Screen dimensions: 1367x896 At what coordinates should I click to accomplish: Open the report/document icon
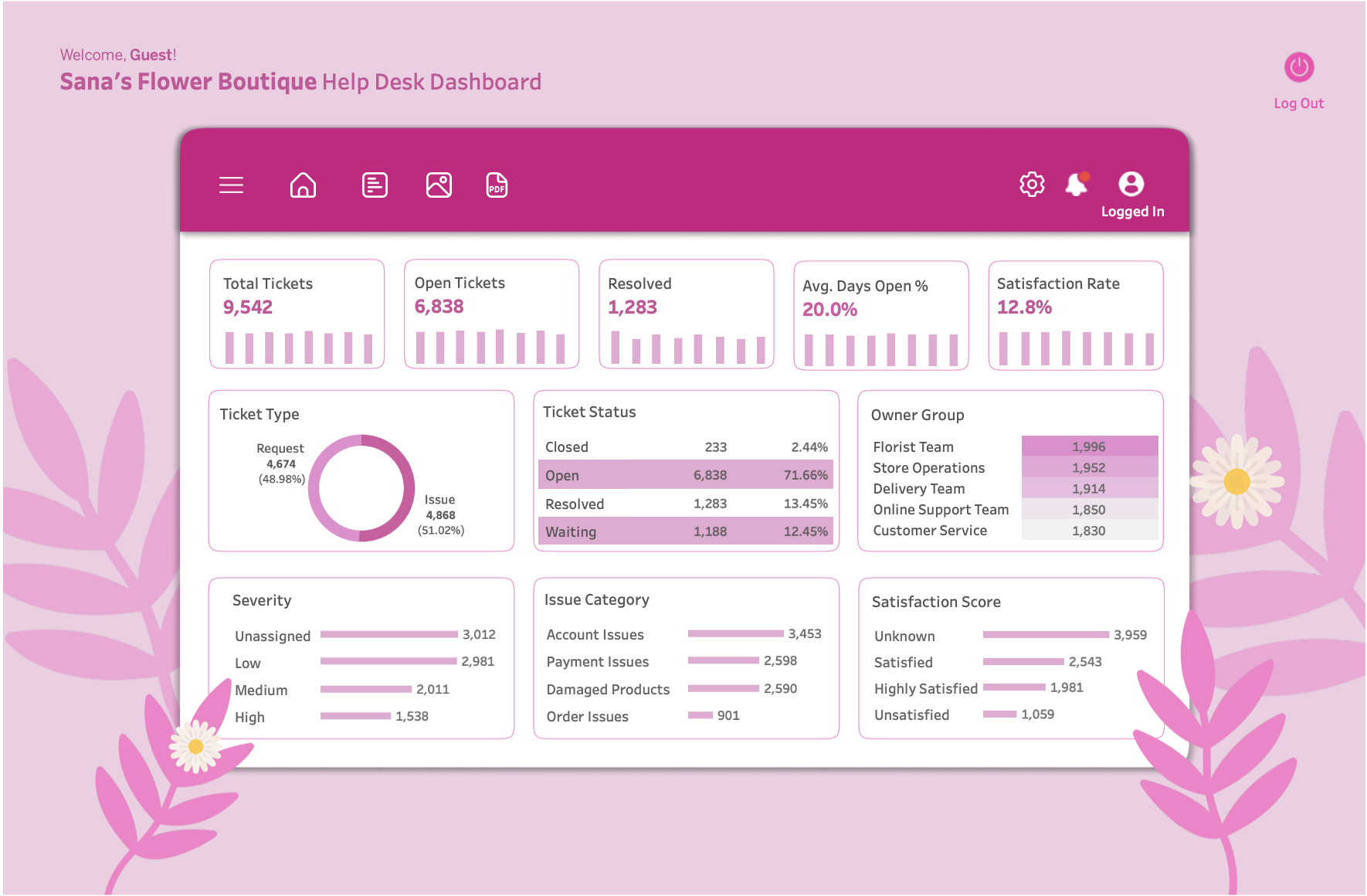375,185
